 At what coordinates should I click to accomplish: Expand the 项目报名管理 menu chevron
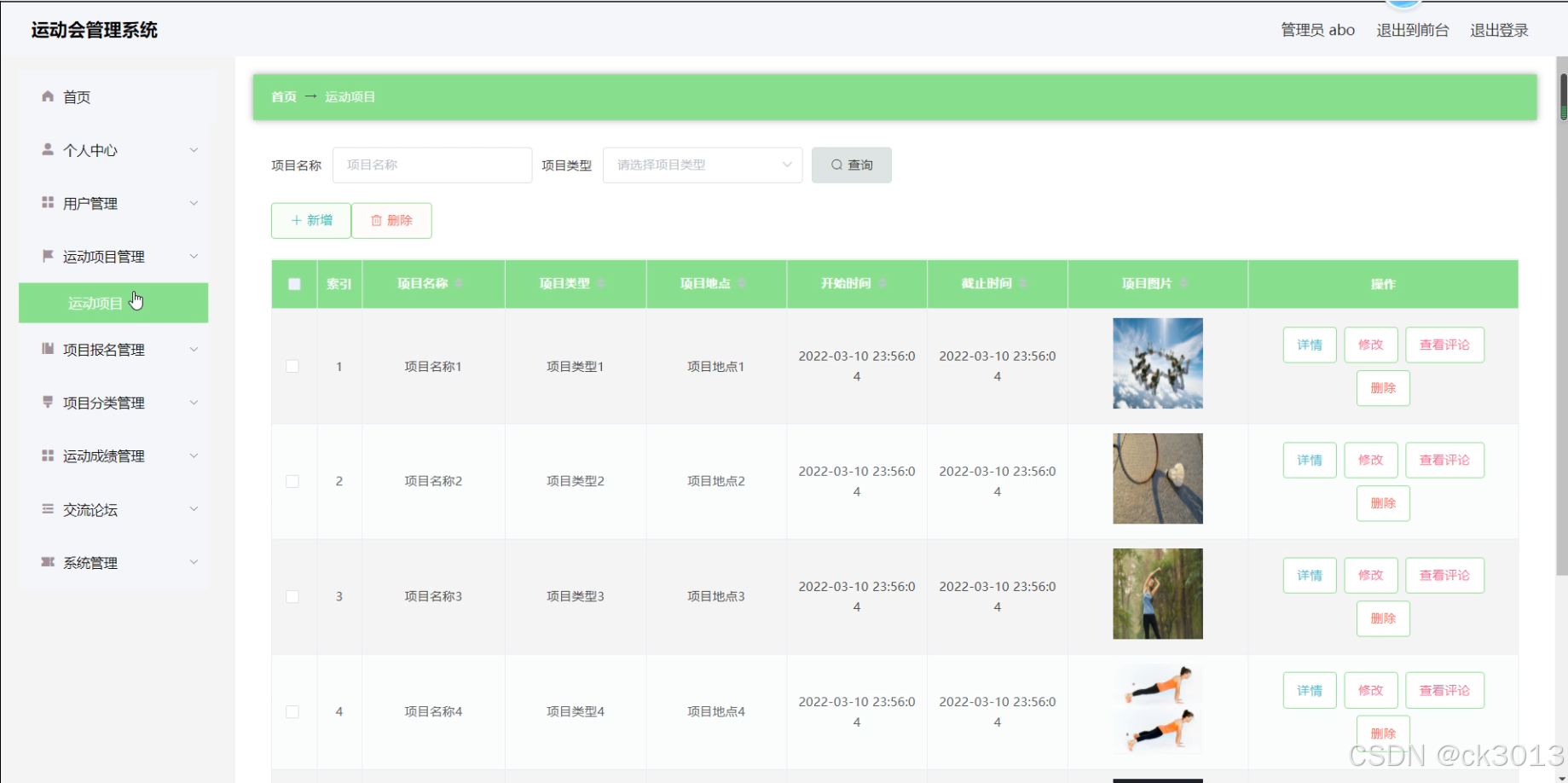click(194, 350)
